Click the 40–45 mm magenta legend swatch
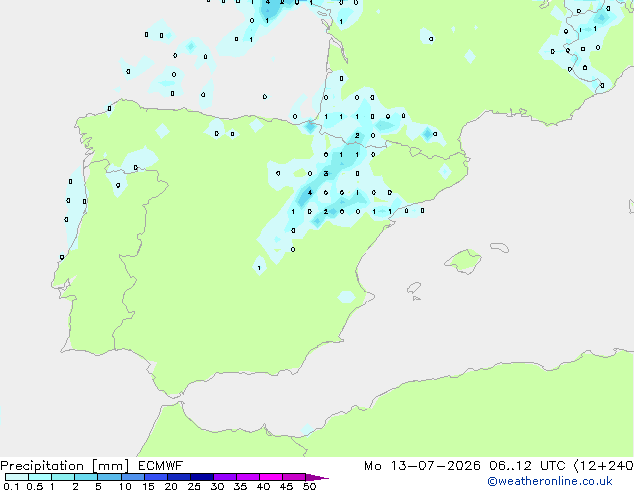The height and width of the screenshot is (490, 634). pyautogui.click(x=271, y=477)
